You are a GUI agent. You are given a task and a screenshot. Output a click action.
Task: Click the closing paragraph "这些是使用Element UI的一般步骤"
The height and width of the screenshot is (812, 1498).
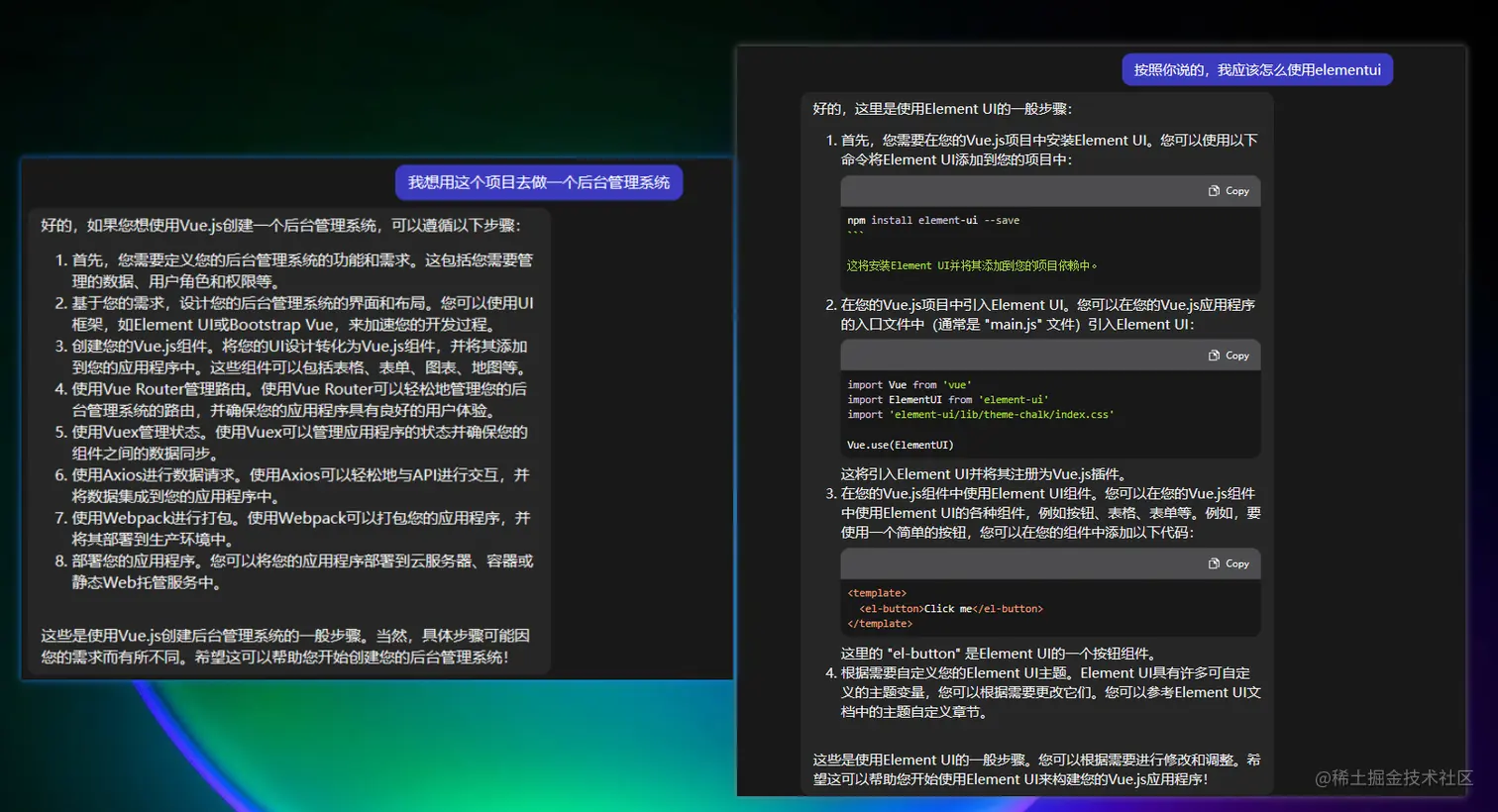tap(1036, 769)
